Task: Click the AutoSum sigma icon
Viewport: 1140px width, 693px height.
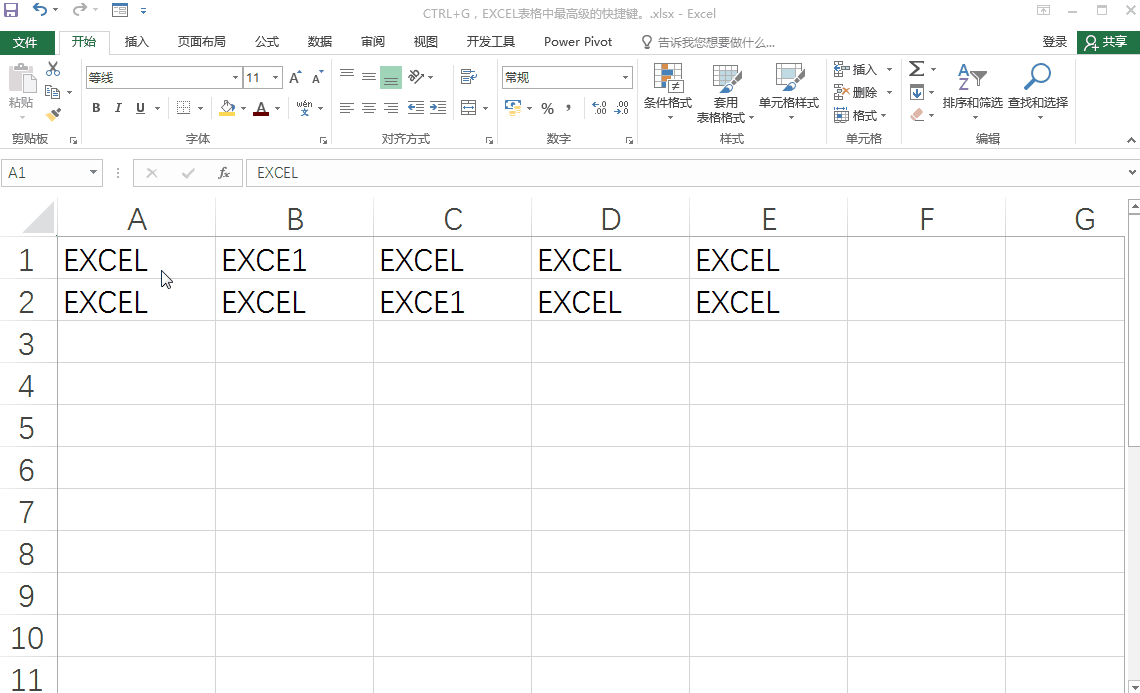Action: [x=917, y=69]
